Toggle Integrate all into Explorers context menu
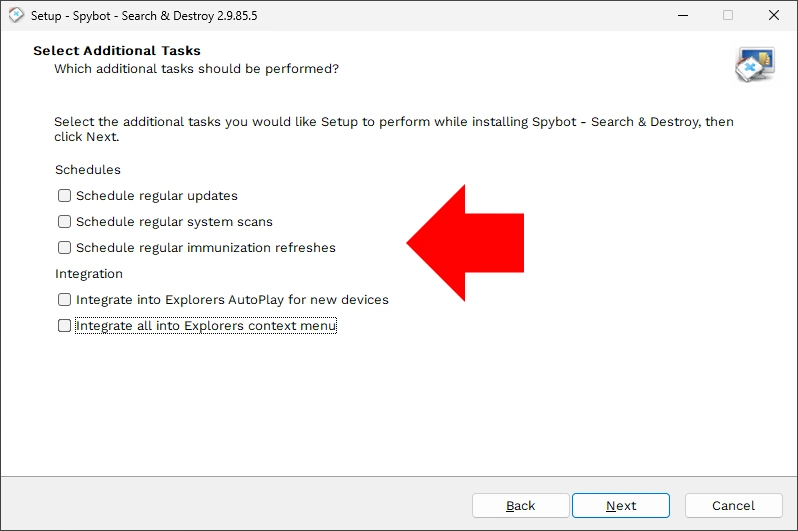798x531 pixels. tap(64, 325)
